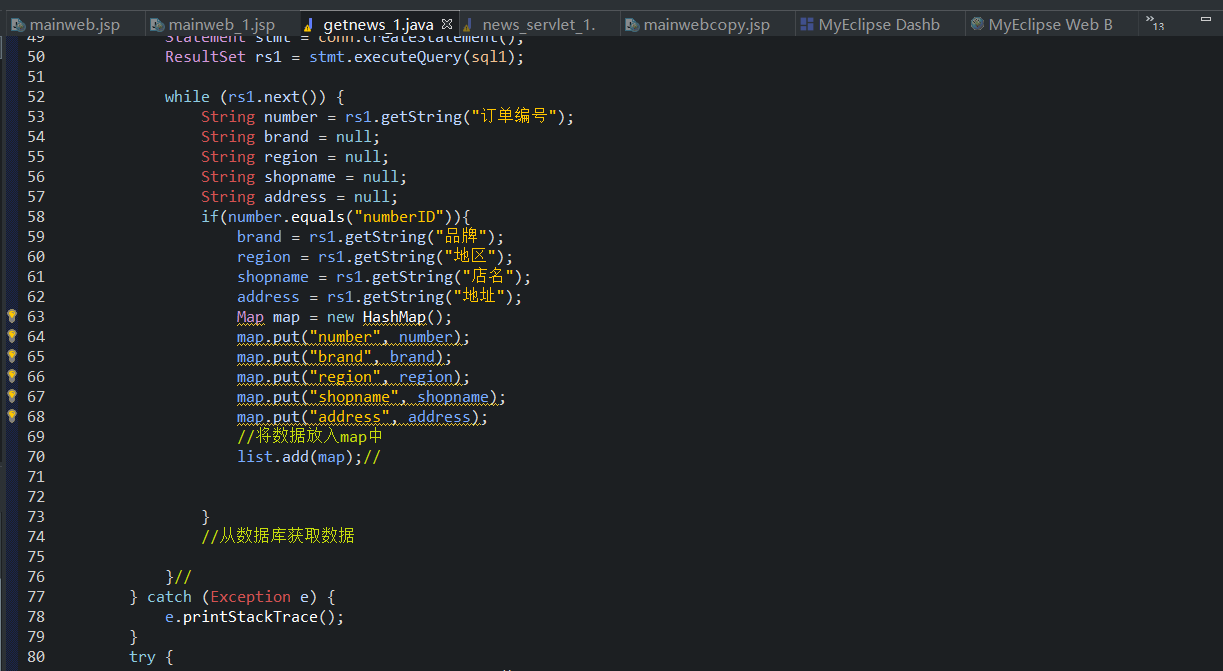The width and height of the screenshot is (1223, 671).
Task: Click String address = null declaration
Action: click(299, 197)
